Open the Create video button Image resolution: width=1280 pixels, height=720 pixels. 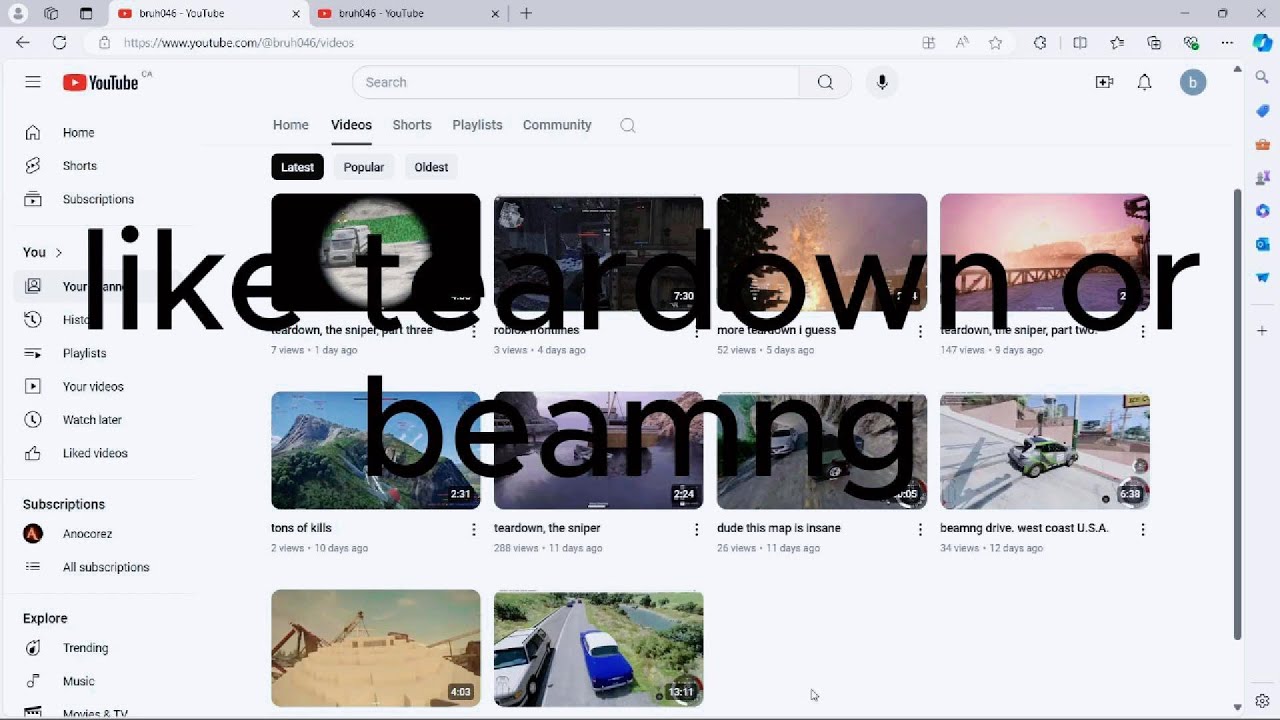pyautogui.click(x=1104, y=82)
